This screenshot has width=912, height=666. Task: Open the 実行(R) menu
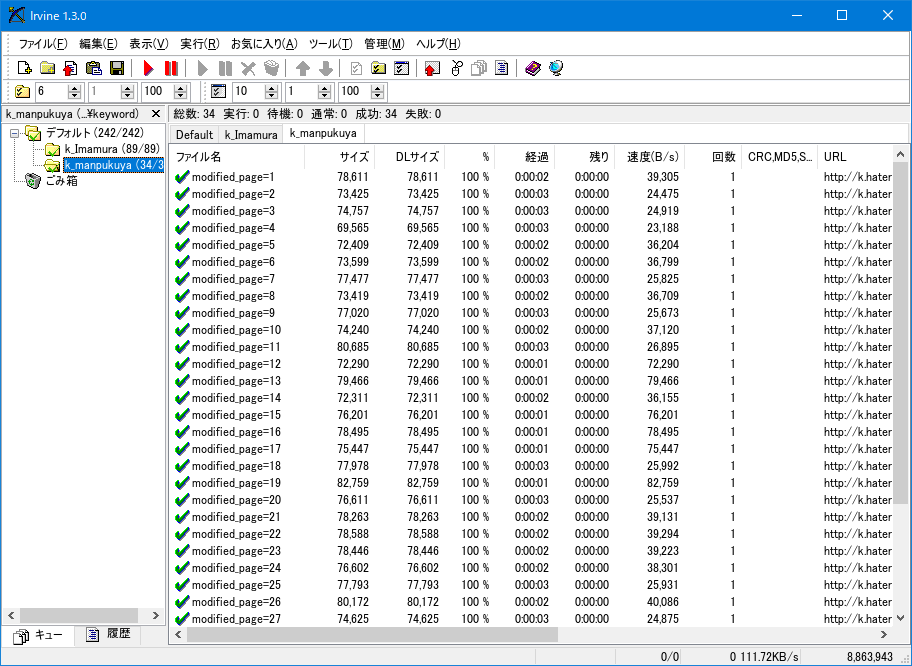click(200, 44)
